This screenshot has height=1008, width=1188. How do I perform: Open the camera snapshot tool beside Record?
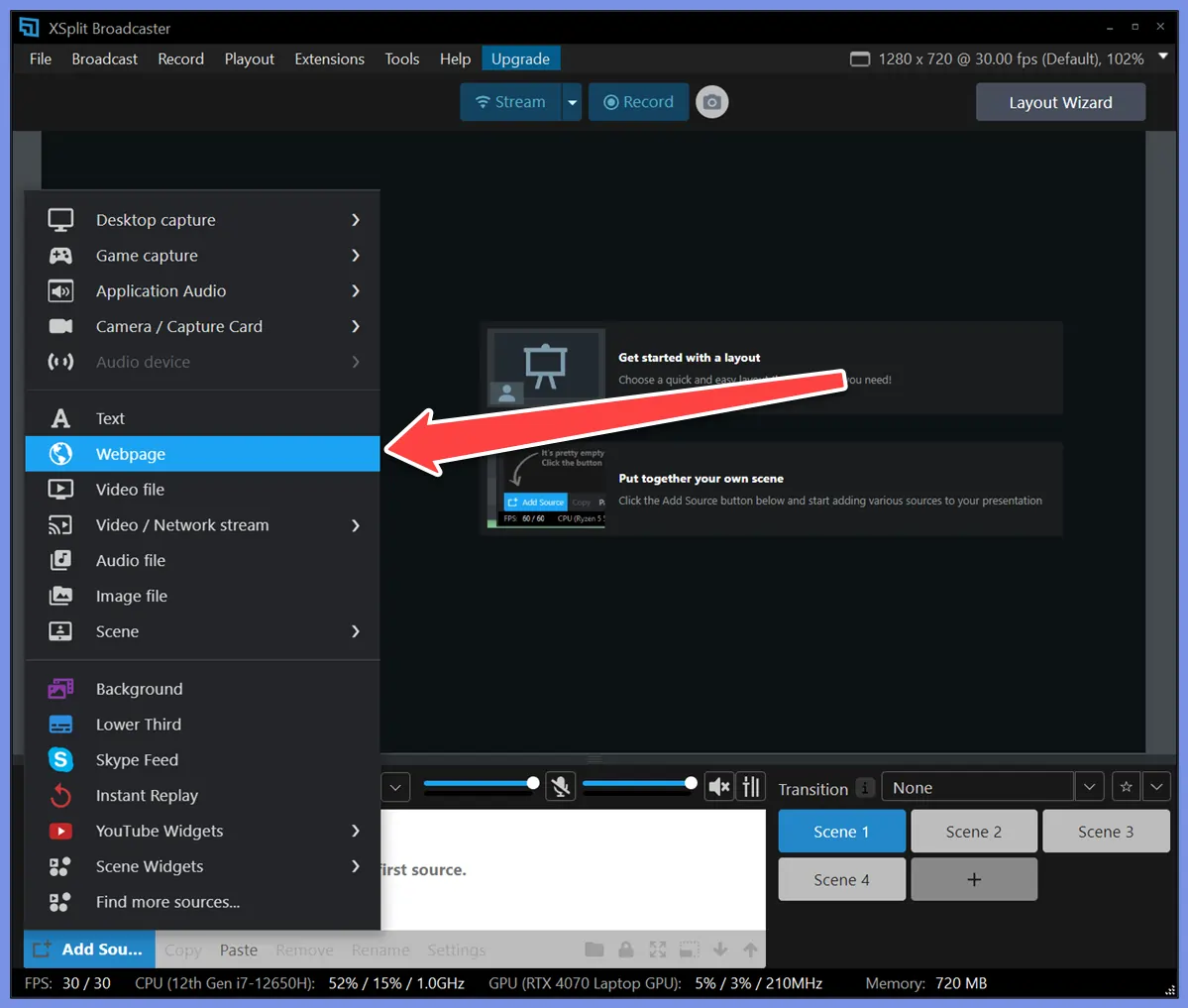(711, 101)
